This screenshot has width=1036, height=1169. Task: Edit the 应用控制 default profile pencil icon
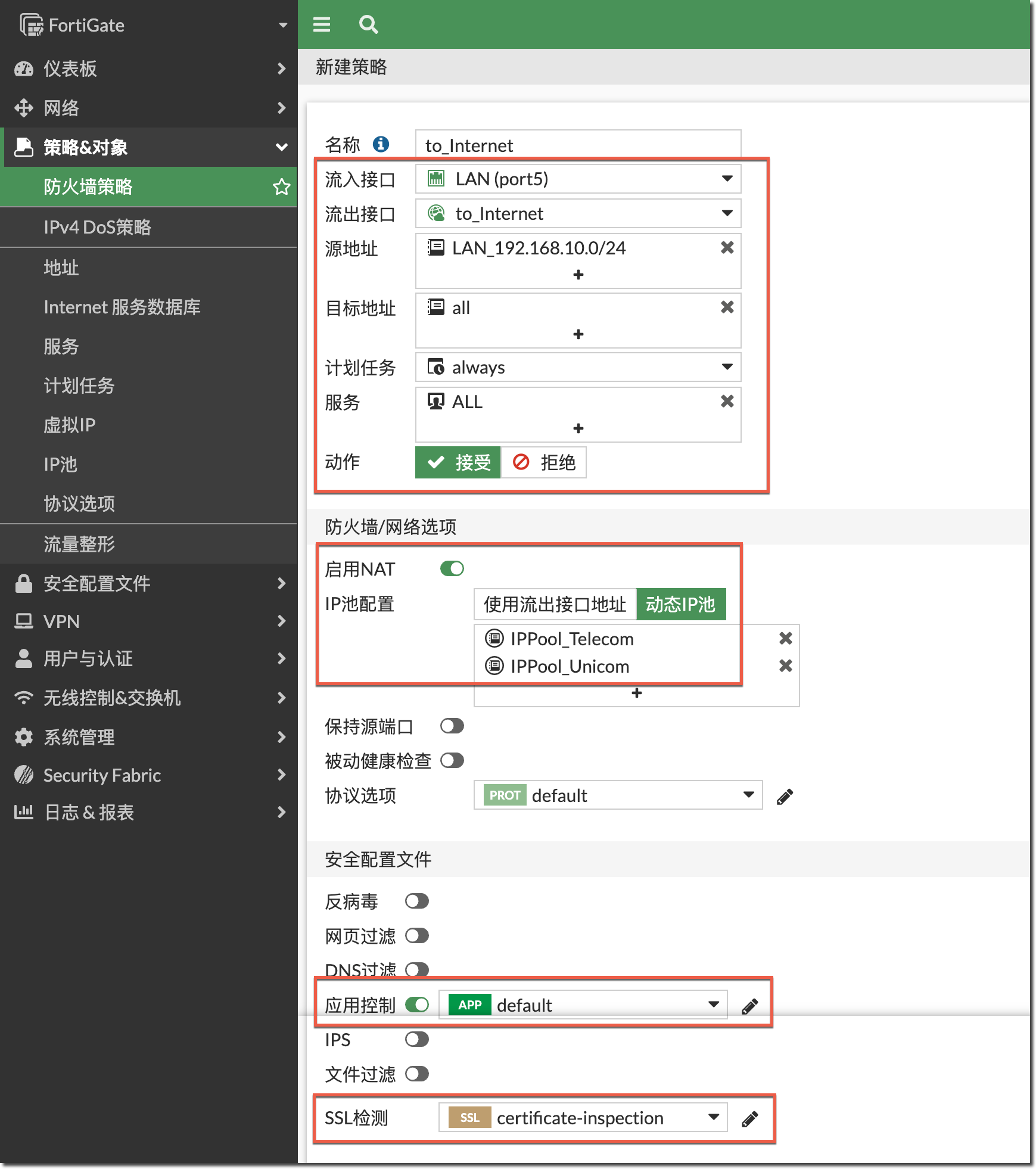[x=749, y=1006]
